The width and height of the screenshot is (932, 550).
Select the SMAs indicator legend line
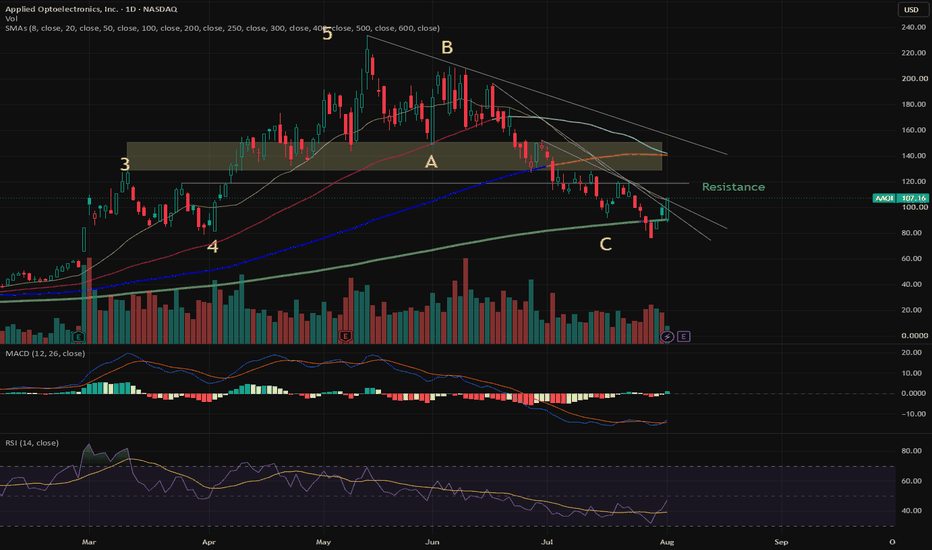(x=222, y=28)
